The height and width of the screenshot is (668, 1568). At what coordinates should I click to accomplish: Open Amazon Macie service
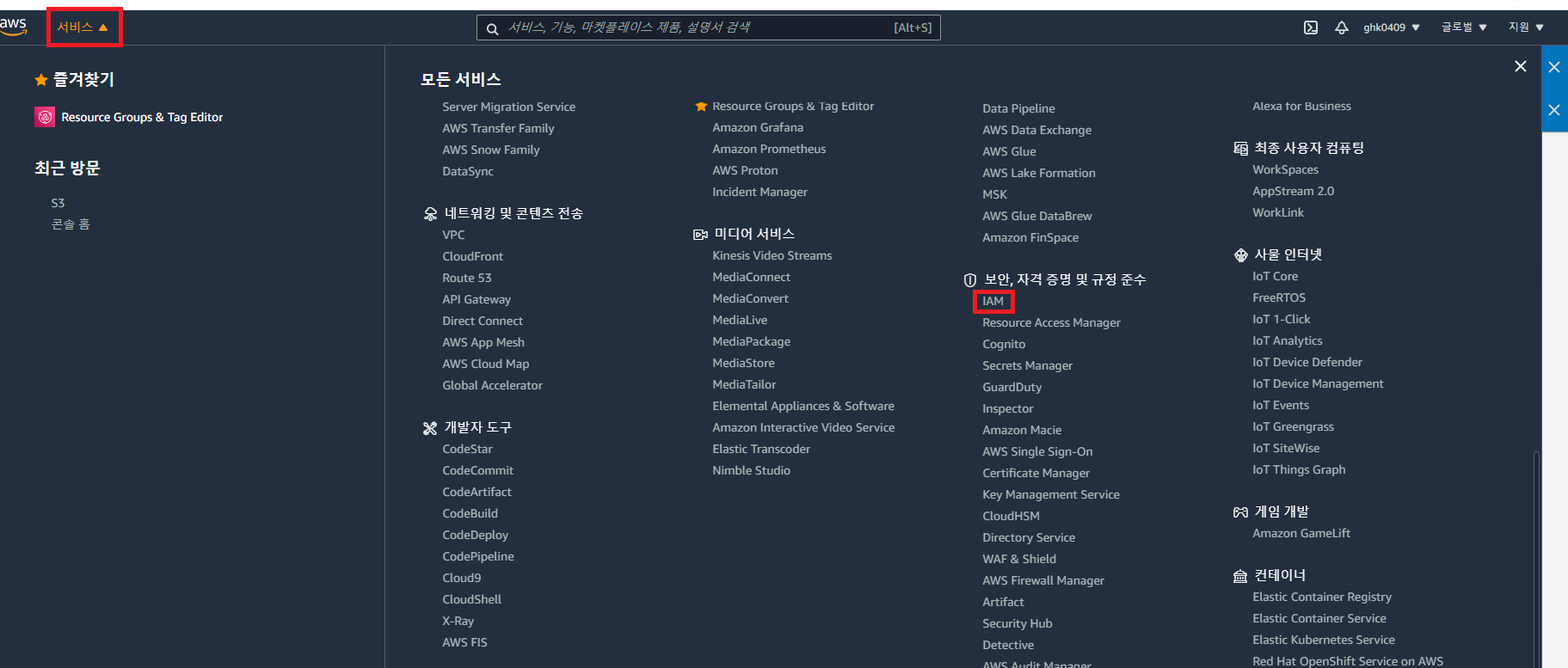tap(1022, 430)
